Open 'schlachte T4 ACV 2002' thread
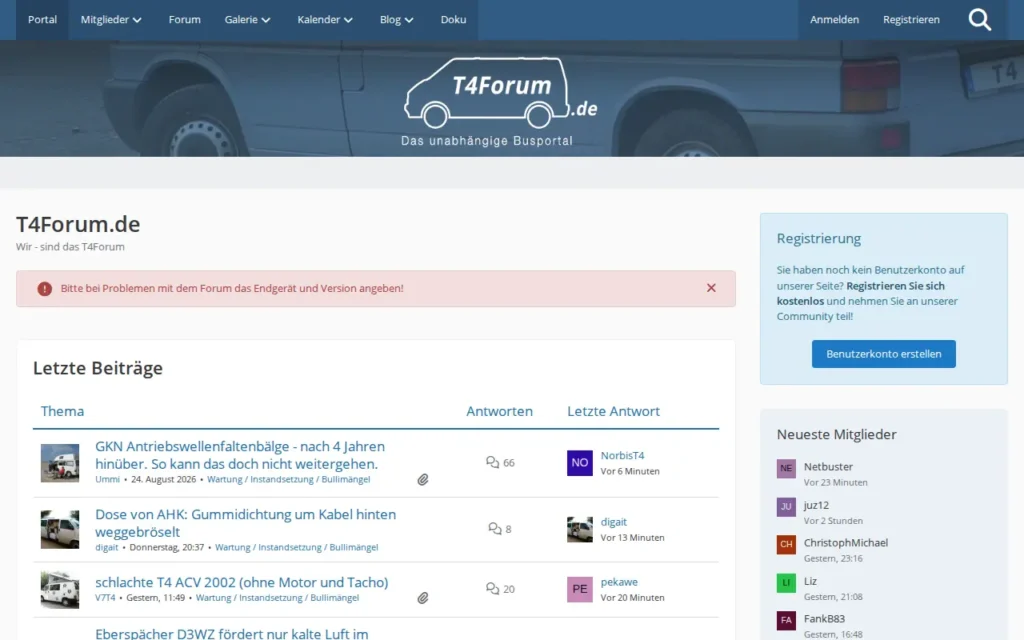Screen dimensions: 1024x640 242,582
